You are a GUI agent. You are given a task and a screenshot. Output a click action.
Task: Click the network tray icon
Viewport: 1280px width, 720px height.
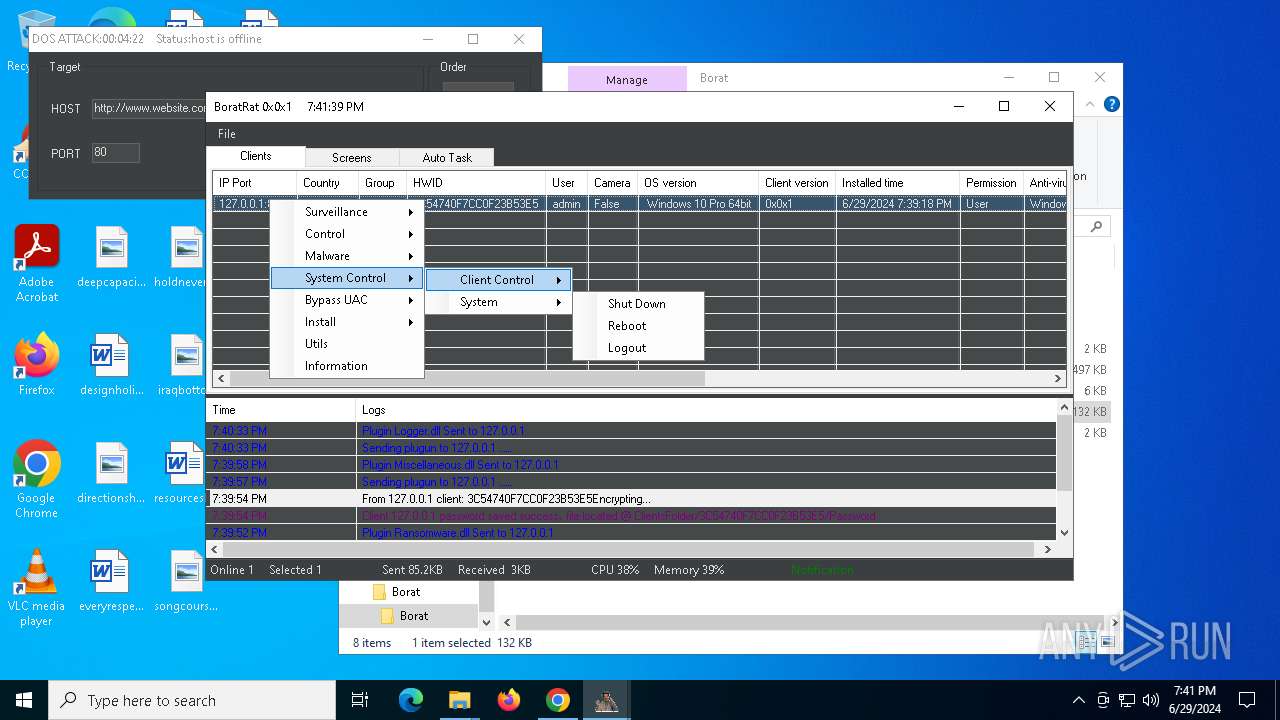(1127, 700)
